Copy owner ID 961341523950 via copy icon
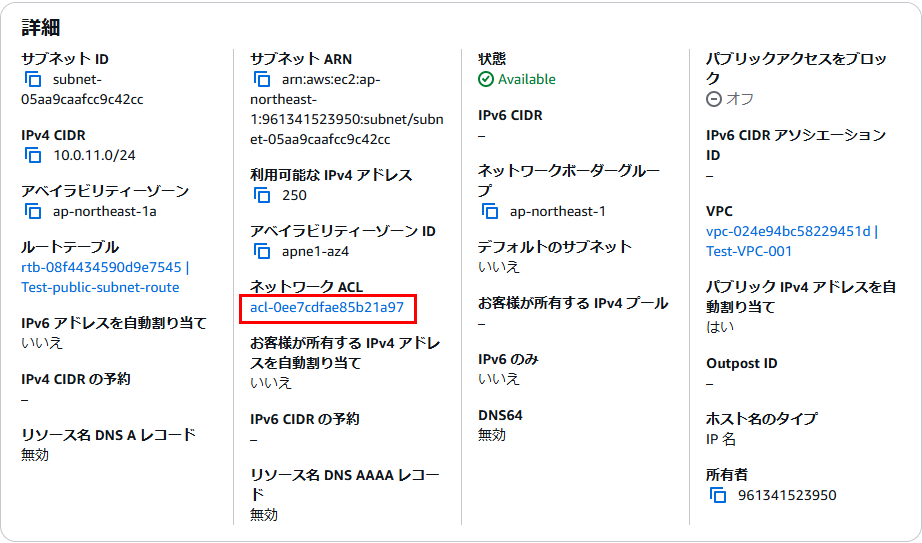 click(718, 495)
